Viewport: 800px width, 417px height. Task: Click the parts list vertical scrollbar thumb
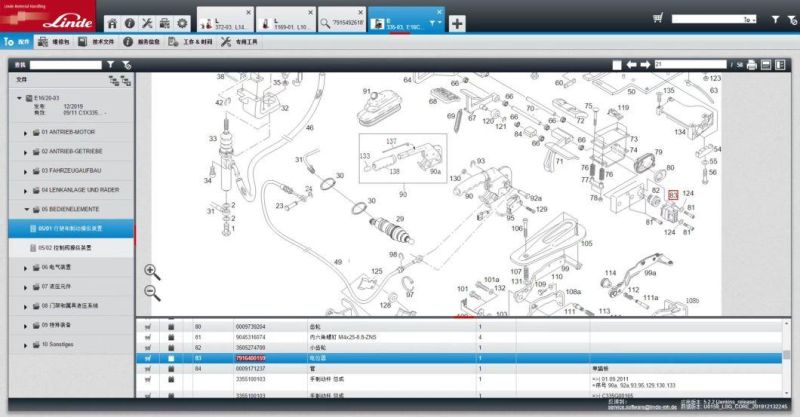pyautogui.click(x=786, y=354)
